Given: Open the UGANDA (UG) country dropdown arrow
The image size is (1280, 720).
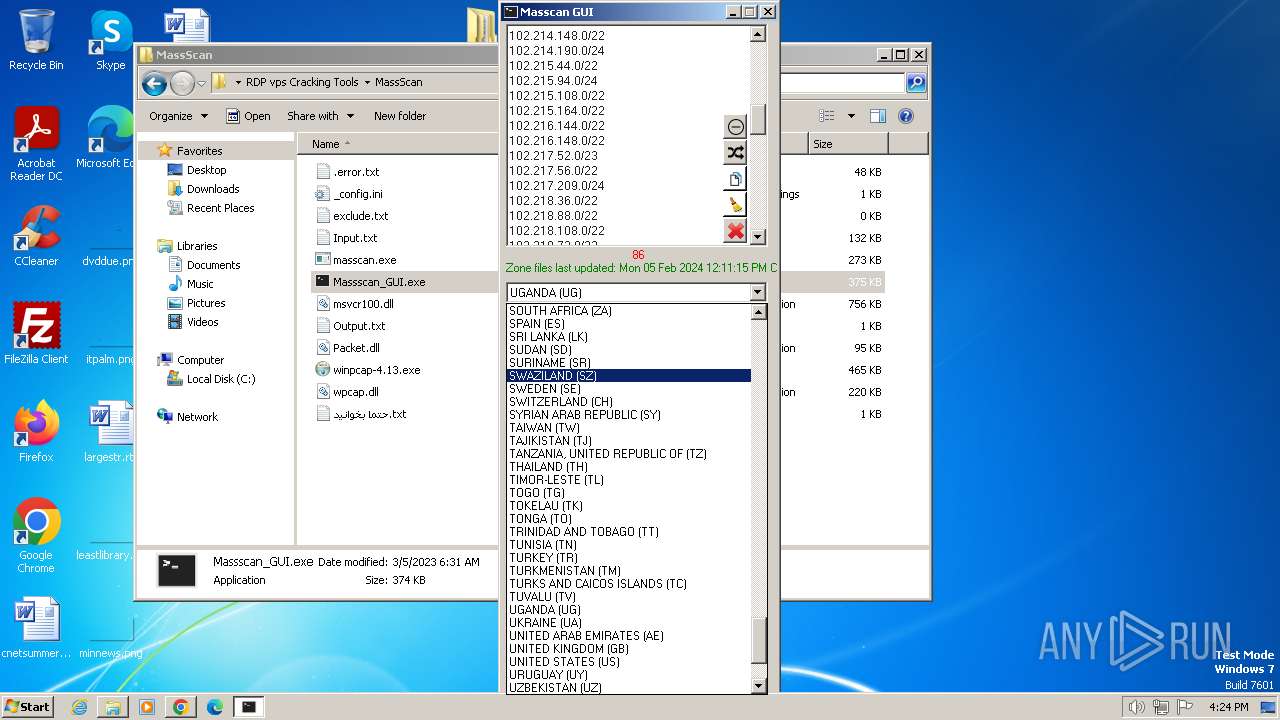Looking at the screenshot, I should [x=757, y=293].
